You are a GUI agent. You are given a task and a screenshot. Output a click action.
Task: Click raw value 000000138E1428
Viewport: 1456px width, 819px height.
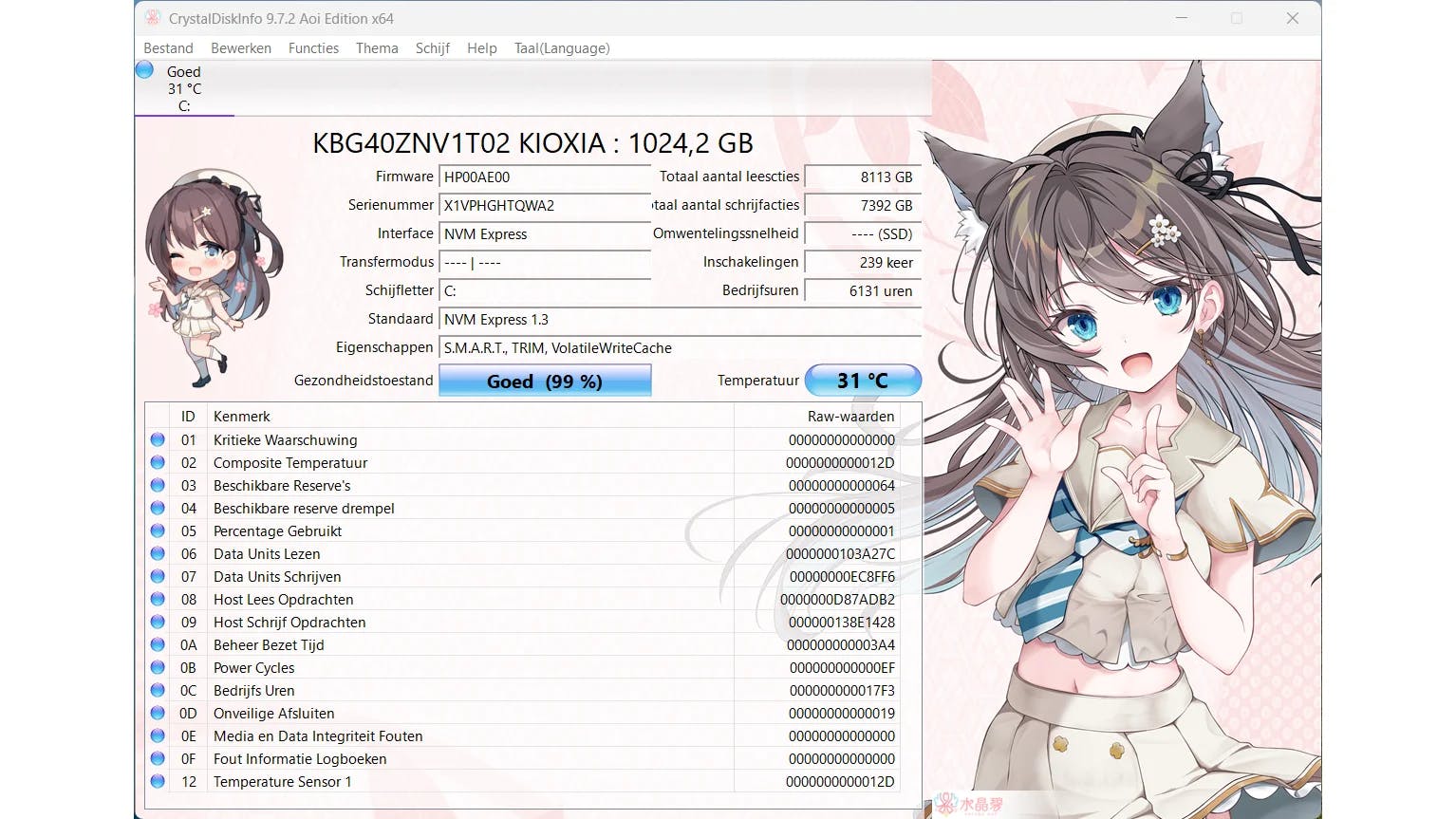pyautogui.click(x=842, y=622)
